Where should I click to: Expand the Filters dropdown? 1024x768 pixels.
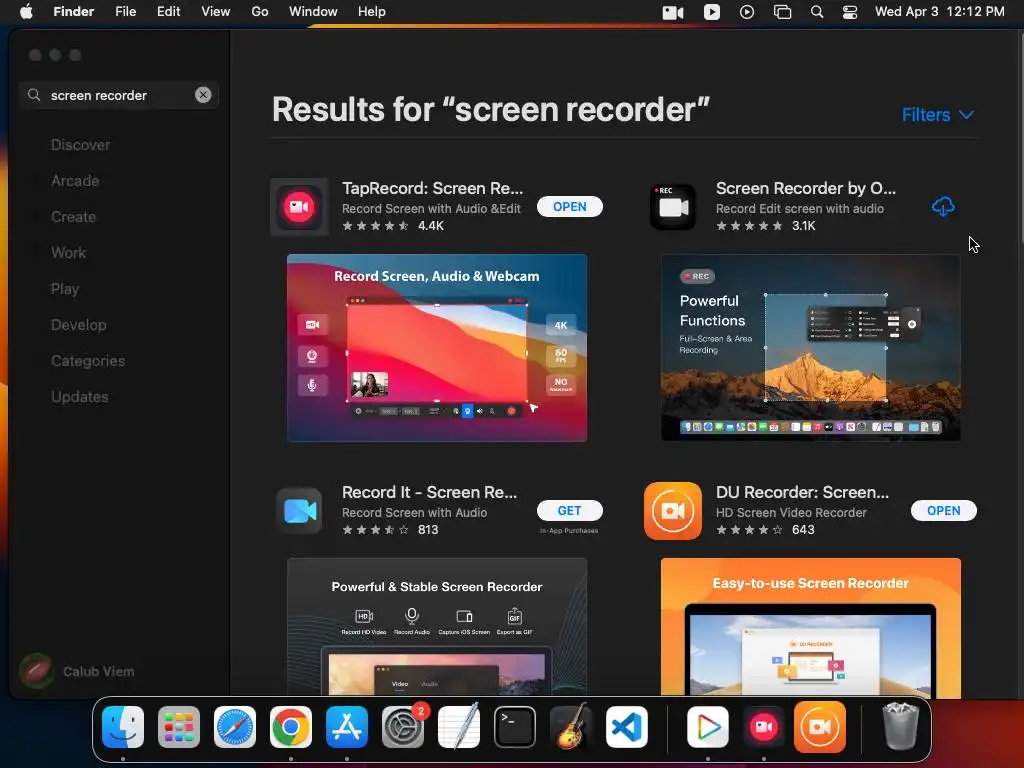[938, 115]
